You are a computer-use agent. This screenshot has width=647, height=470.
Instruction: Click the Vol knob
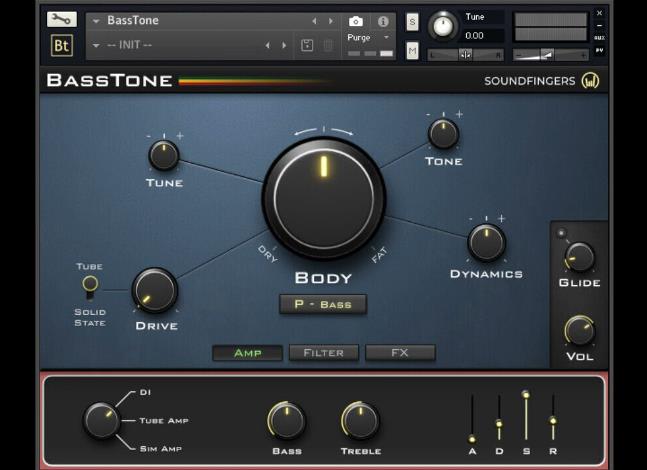pyautogui.click(x=579, y=330)
